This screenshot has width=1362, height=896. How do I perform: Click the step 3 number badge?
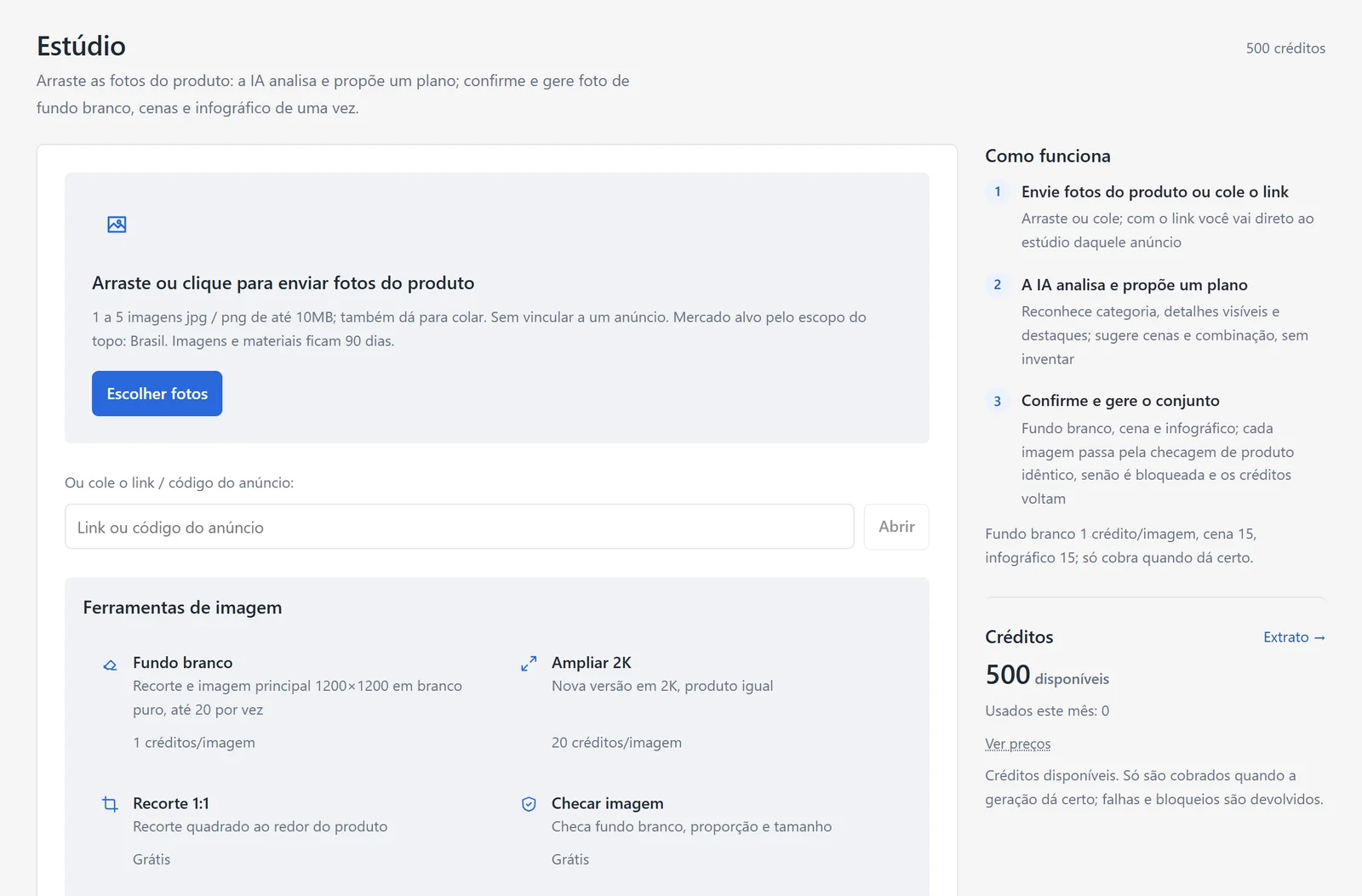tap(998, 402)
